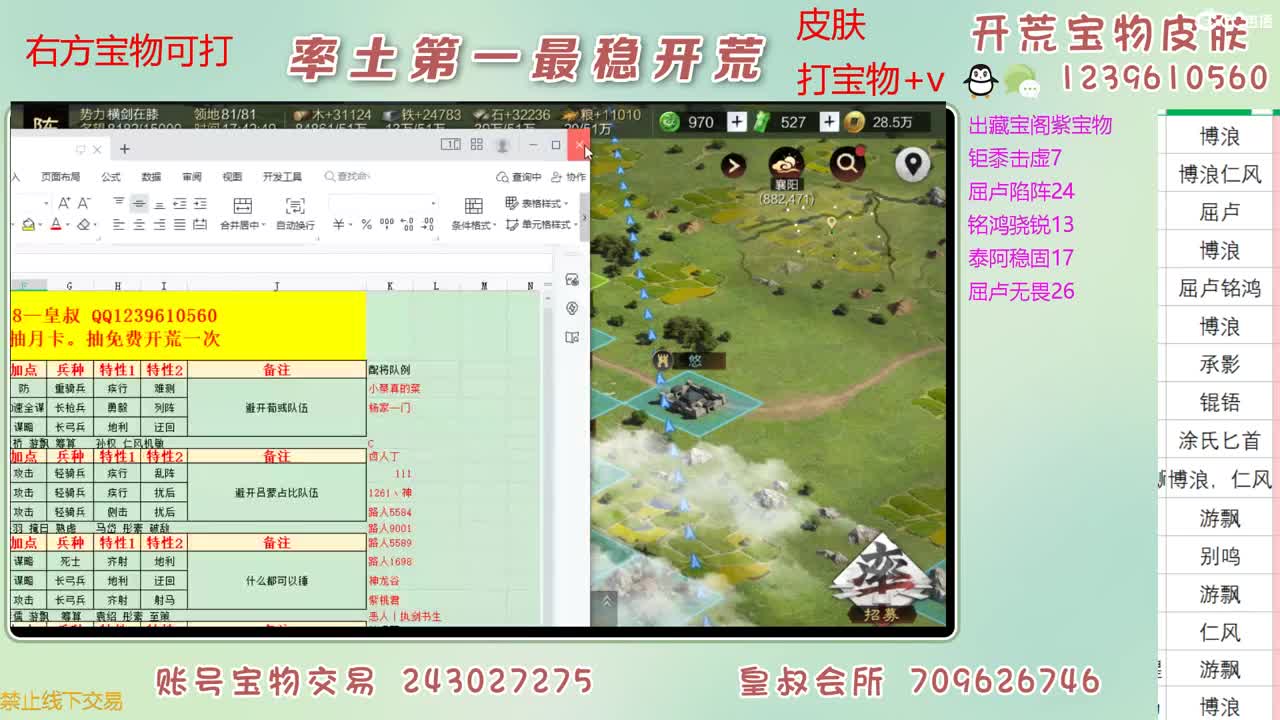Add jade with the plus after 970
The width and height of the screenshot is (1280, 720).
point(737,122)
